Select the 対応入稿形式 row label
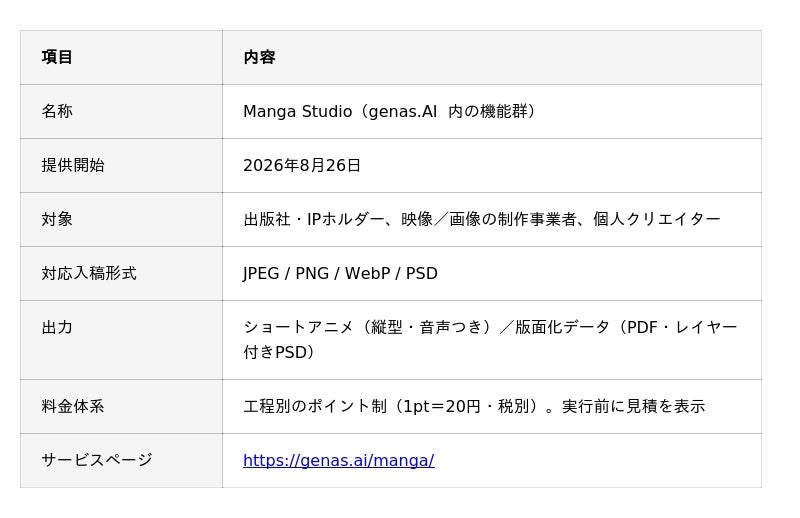This screenshot has height=518, width=800. tap(89, 274)
